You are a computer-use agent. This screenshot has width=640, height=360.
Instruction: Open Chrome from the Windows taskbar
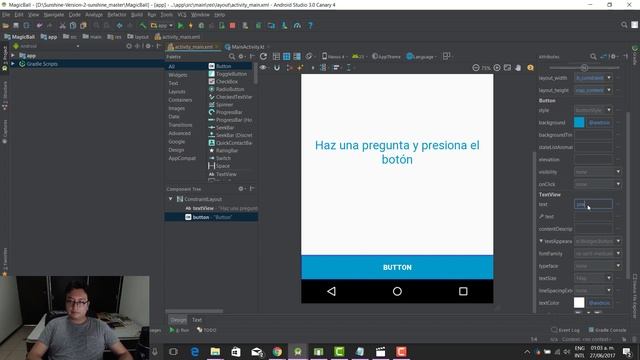tap(277, 351)
